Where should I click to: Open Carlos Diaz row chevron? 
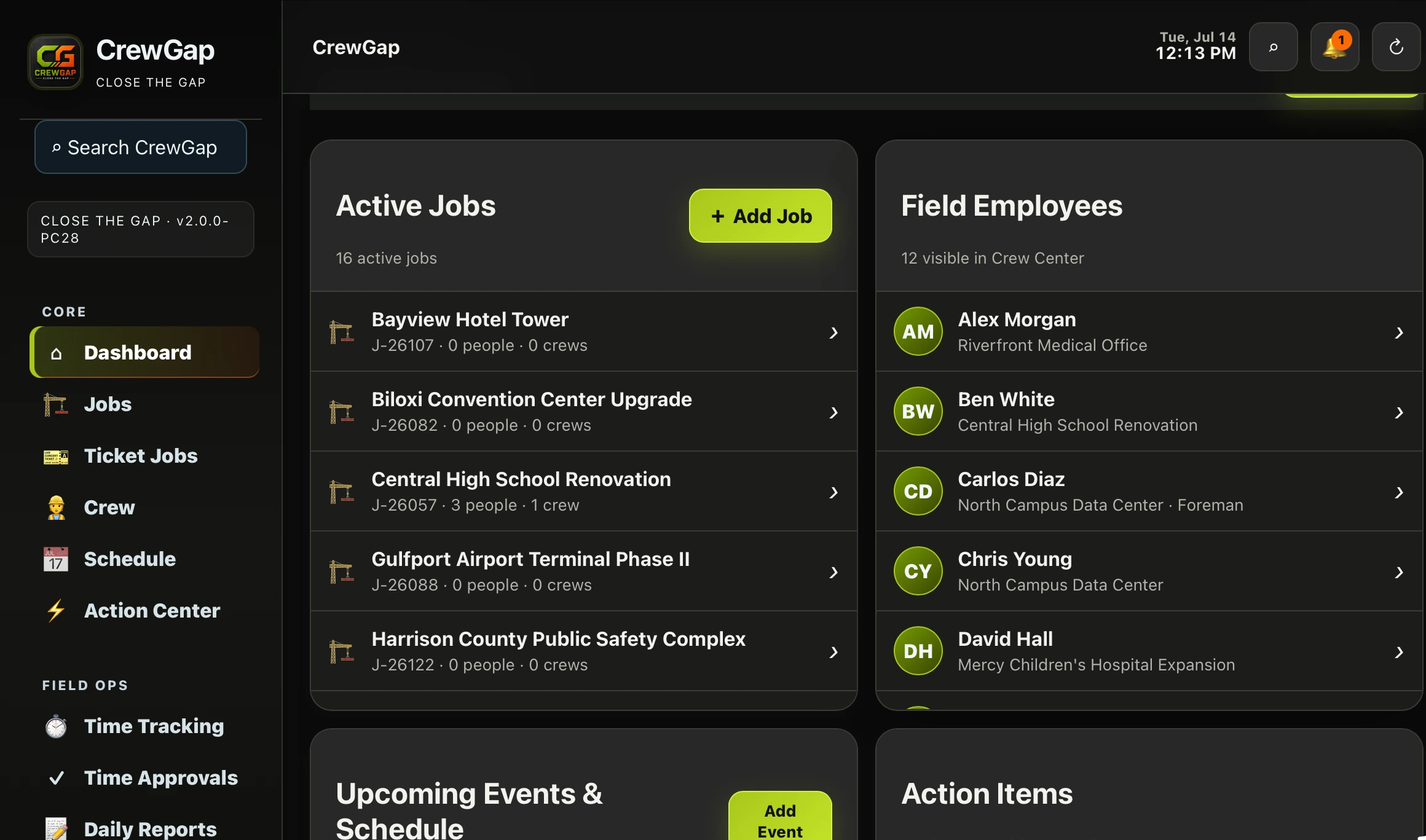coord(1400,492)
